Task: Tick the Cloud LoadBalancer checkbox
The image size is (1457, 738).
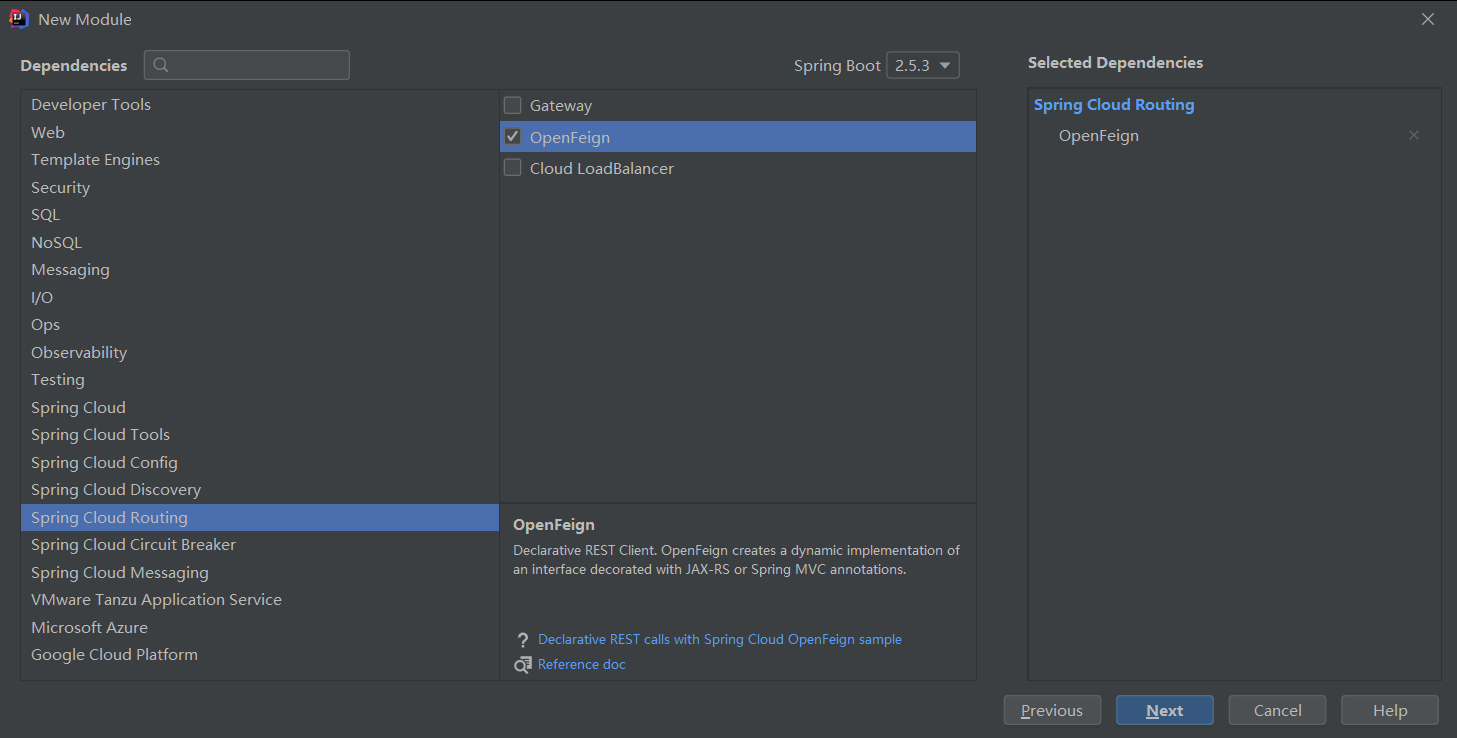Action: click(512, 168)
